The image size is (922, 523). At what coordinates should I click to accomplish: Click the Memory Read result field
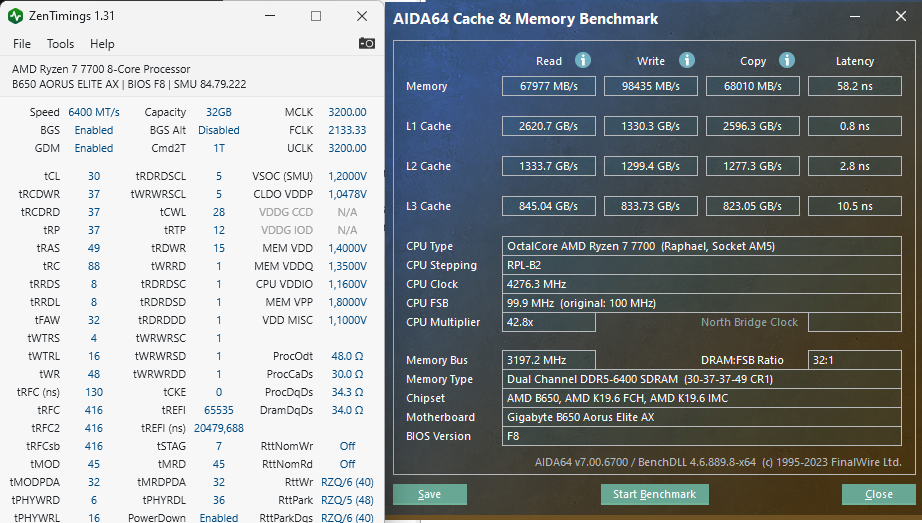coord(549,86)
